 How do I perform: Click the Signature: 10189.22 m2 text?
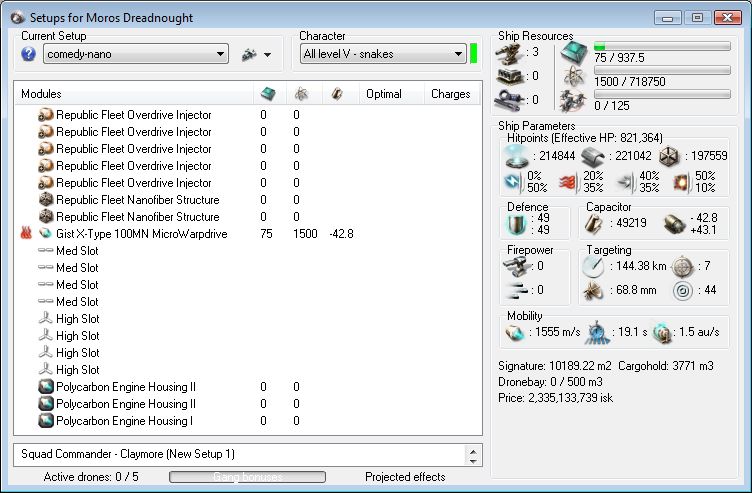(x=555, y=366)
